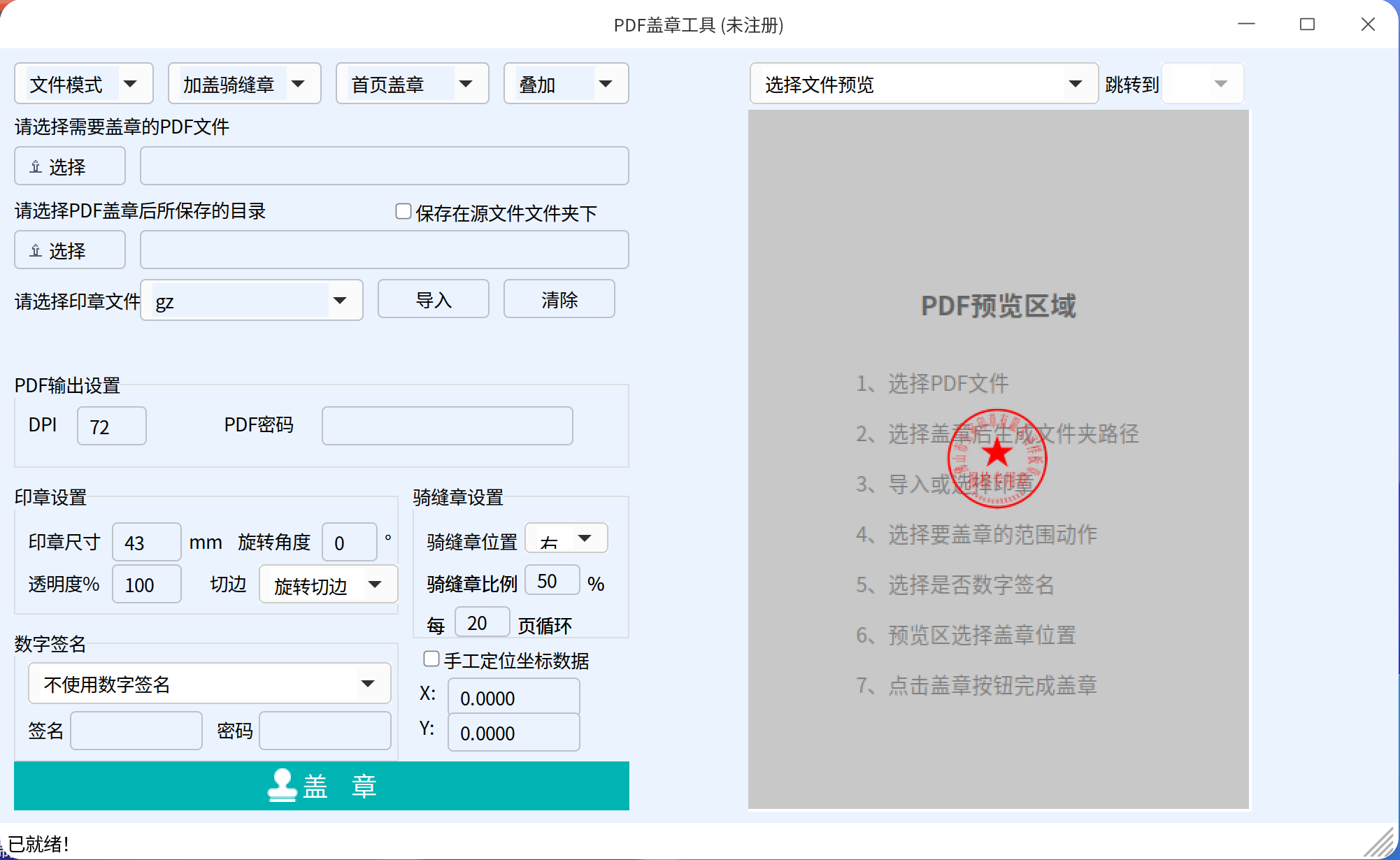Click the 页循环 field showing 20

coord(483,622)
